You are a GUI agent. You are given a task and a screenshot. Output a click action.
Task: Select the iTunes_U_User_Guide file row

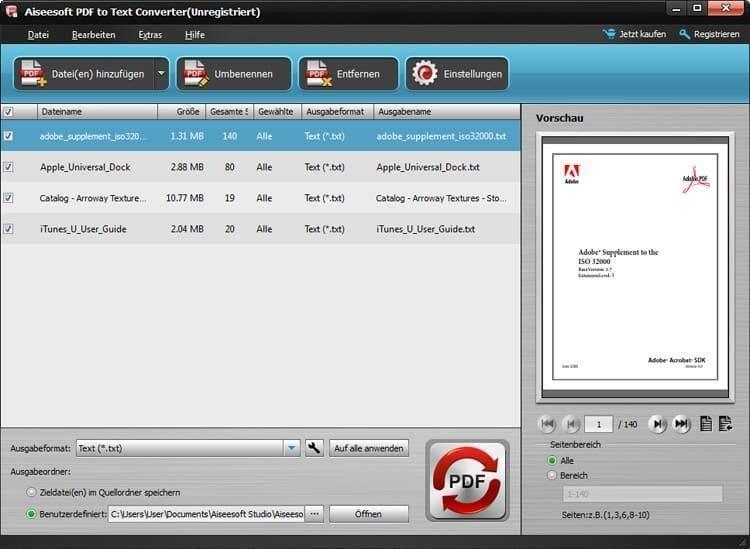point(261,229)
